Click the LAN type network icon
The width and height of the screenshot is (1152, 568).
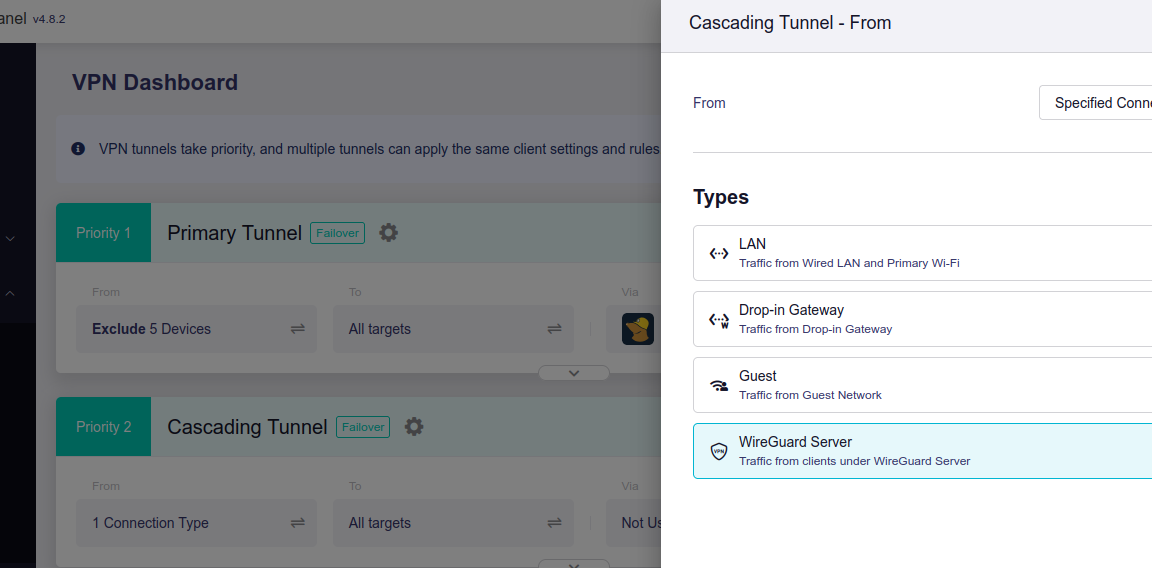coord(718,253)
